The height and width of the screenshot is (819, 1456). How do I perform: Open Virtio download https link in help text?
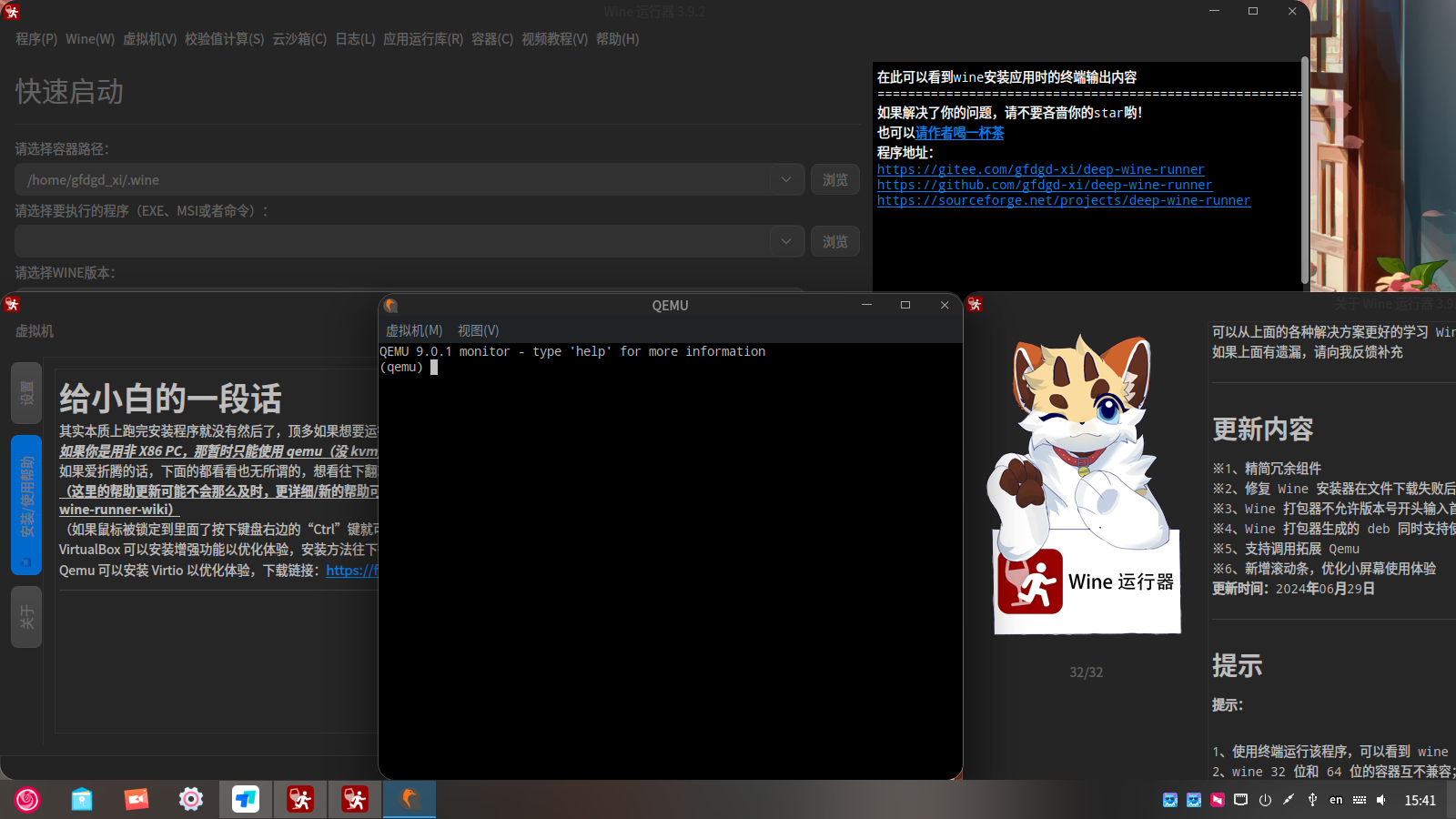351,571
